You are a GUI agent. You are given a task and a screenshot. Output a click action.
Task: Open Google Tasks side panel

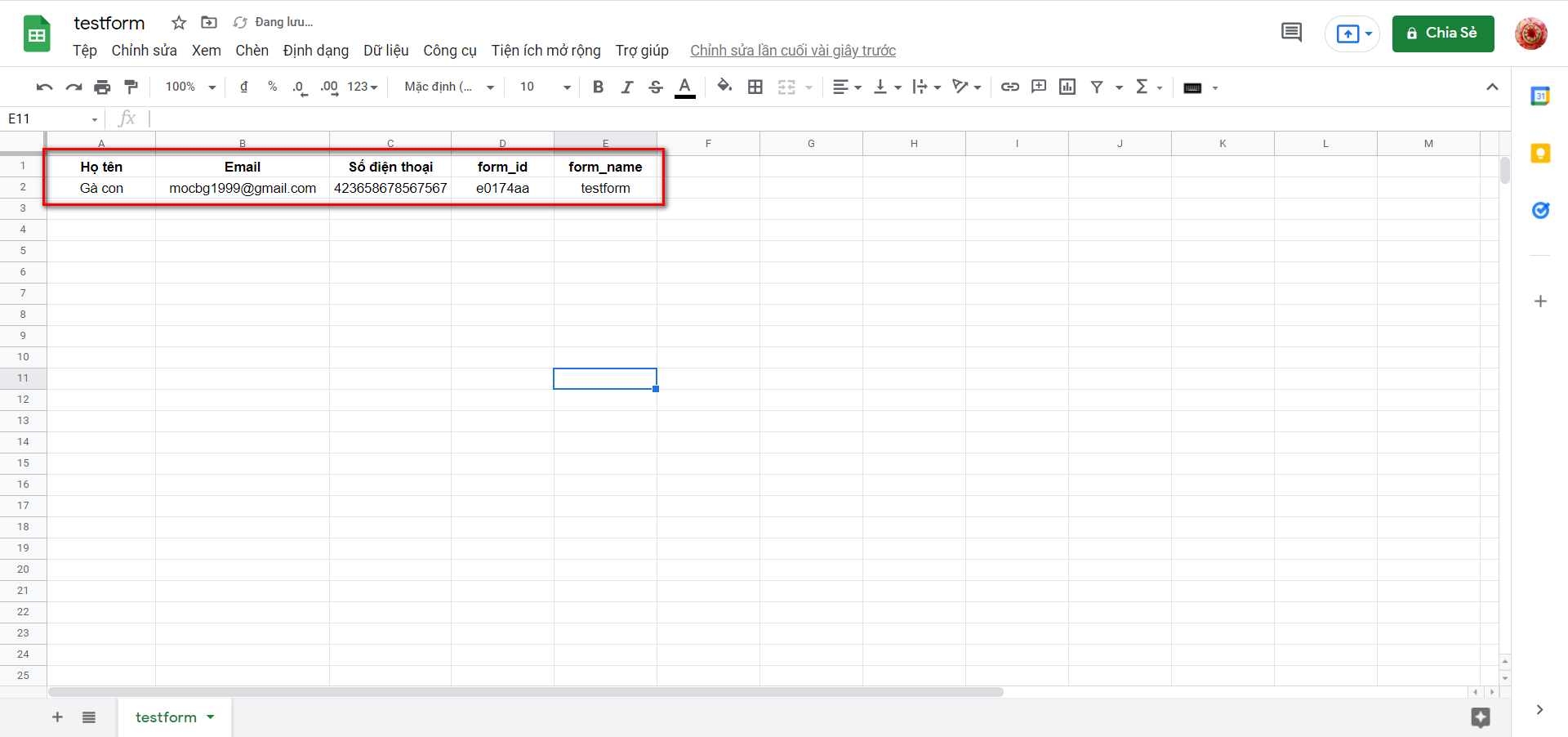click(x=1540, y=211)
